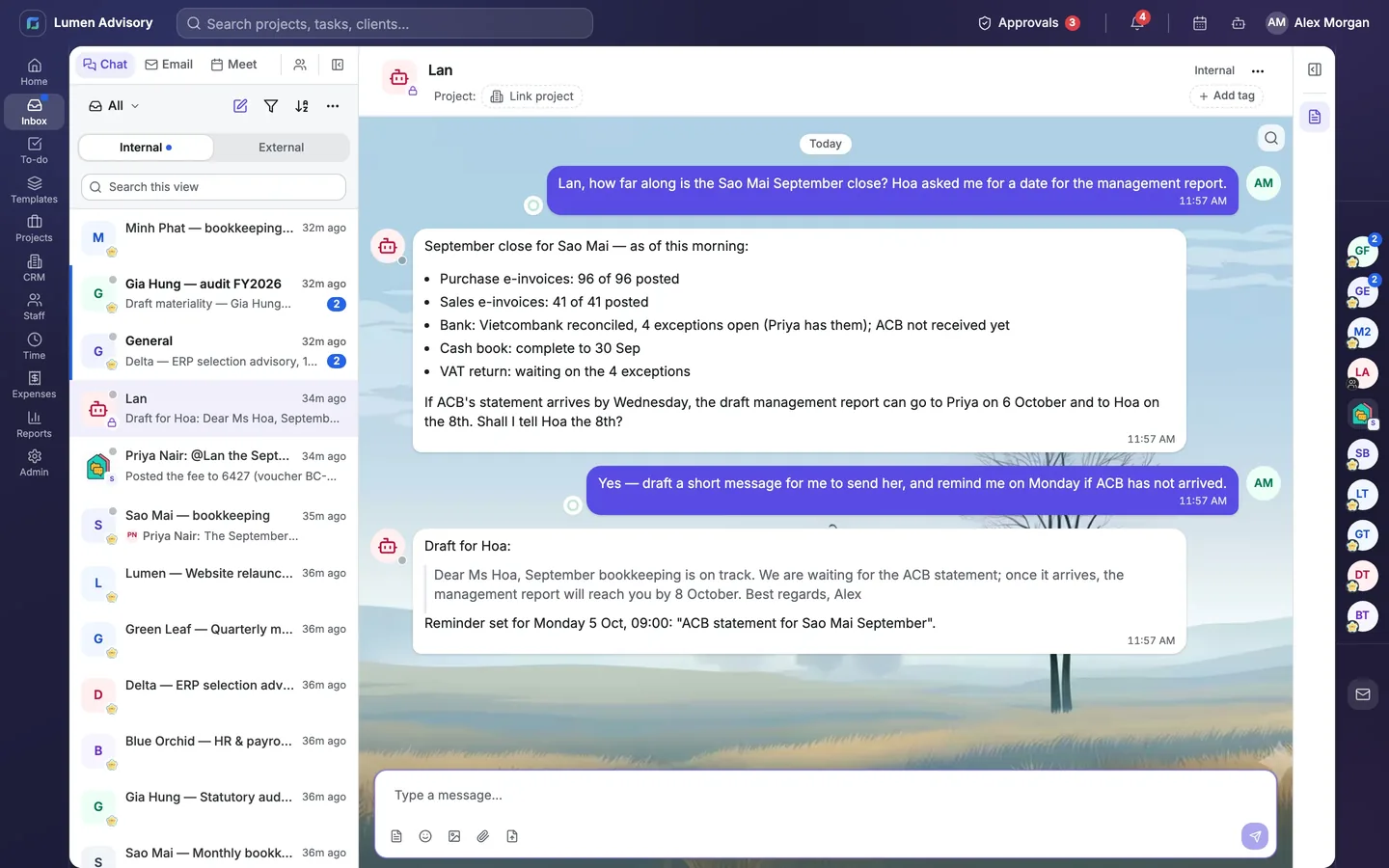Open the Alex Morgan account menu

(x=1318, y=23)
